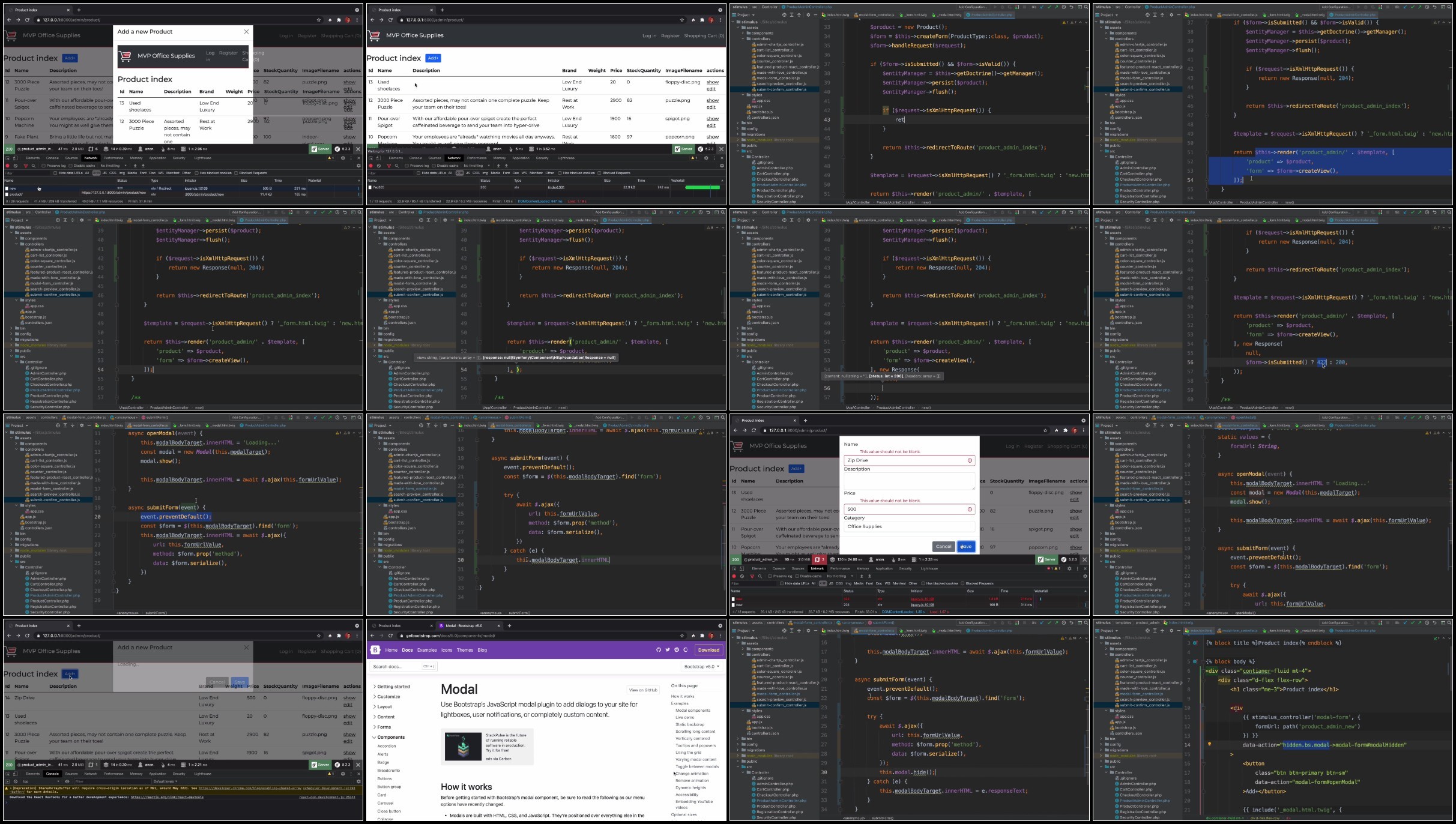Click the search magnifier icon in the Zip Drive frame's DevTools
This screenshot has height=824, width=1456.
(760, 576)
